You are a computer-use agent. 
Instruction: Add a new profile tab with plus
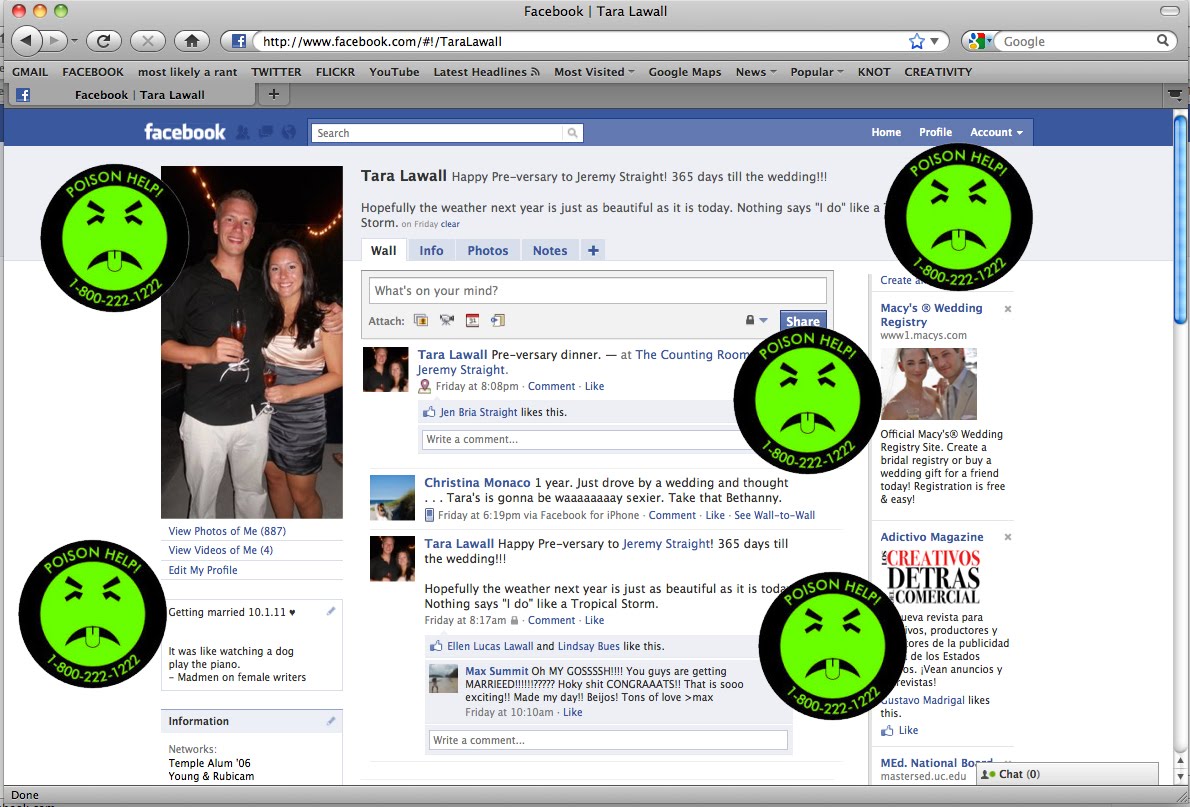coord(593,251)
